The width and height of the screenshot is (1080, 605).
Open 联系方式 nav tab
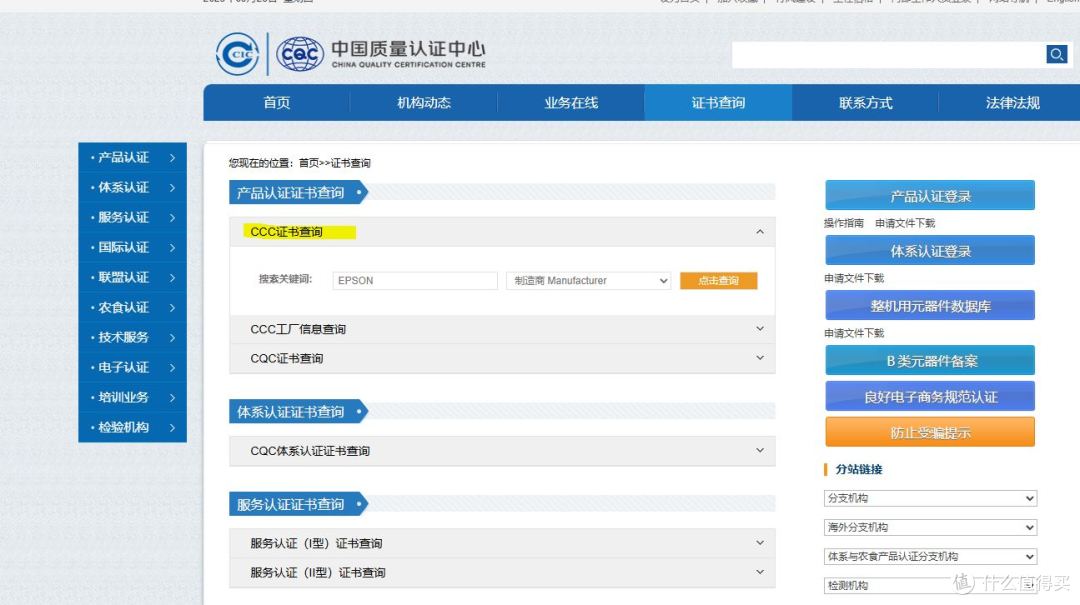click(x=865, y=103)
